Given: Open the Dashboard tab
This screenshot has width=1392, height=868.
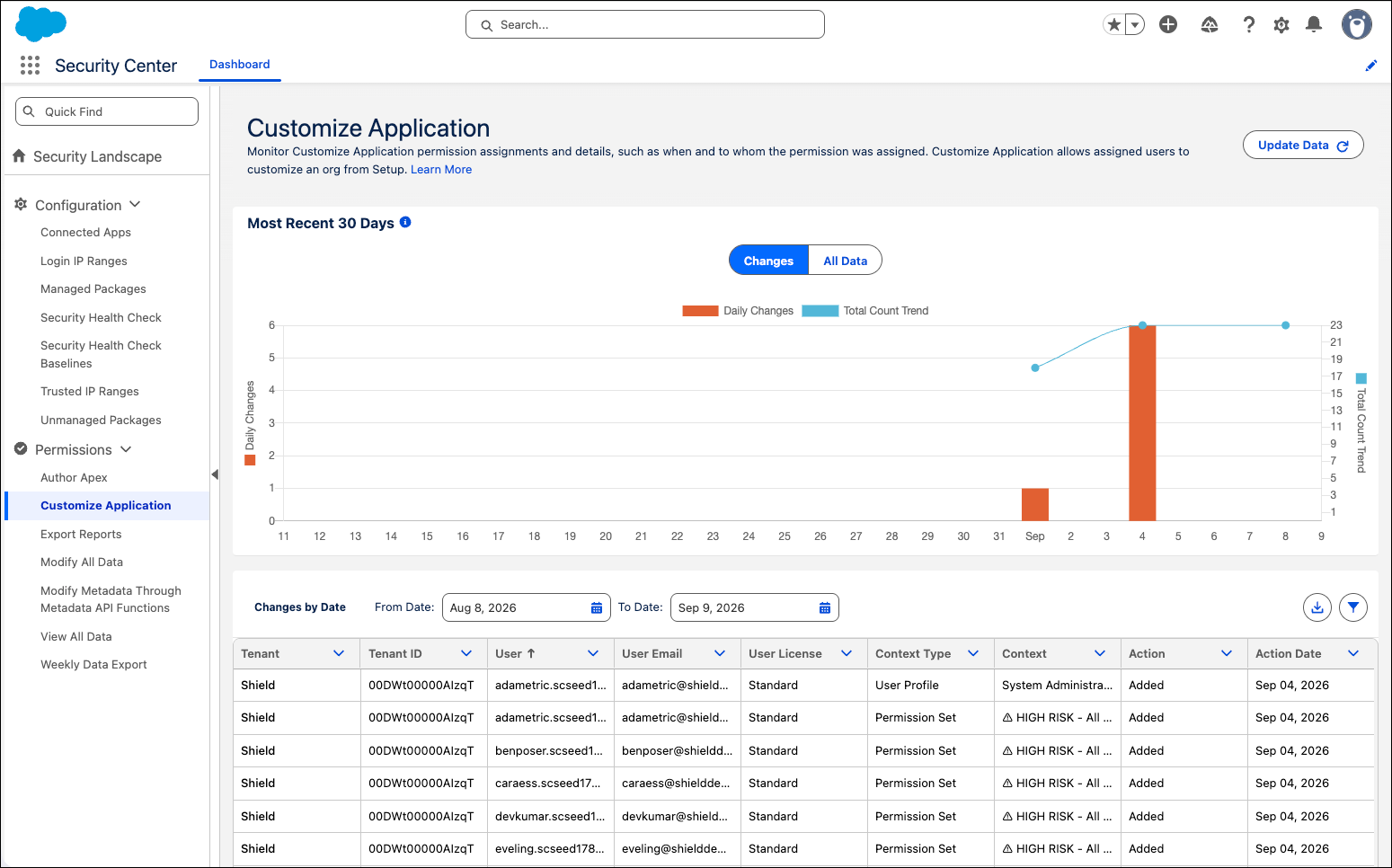Looking at the screenshot, I should pyautogui.click(x=240, y=65).
